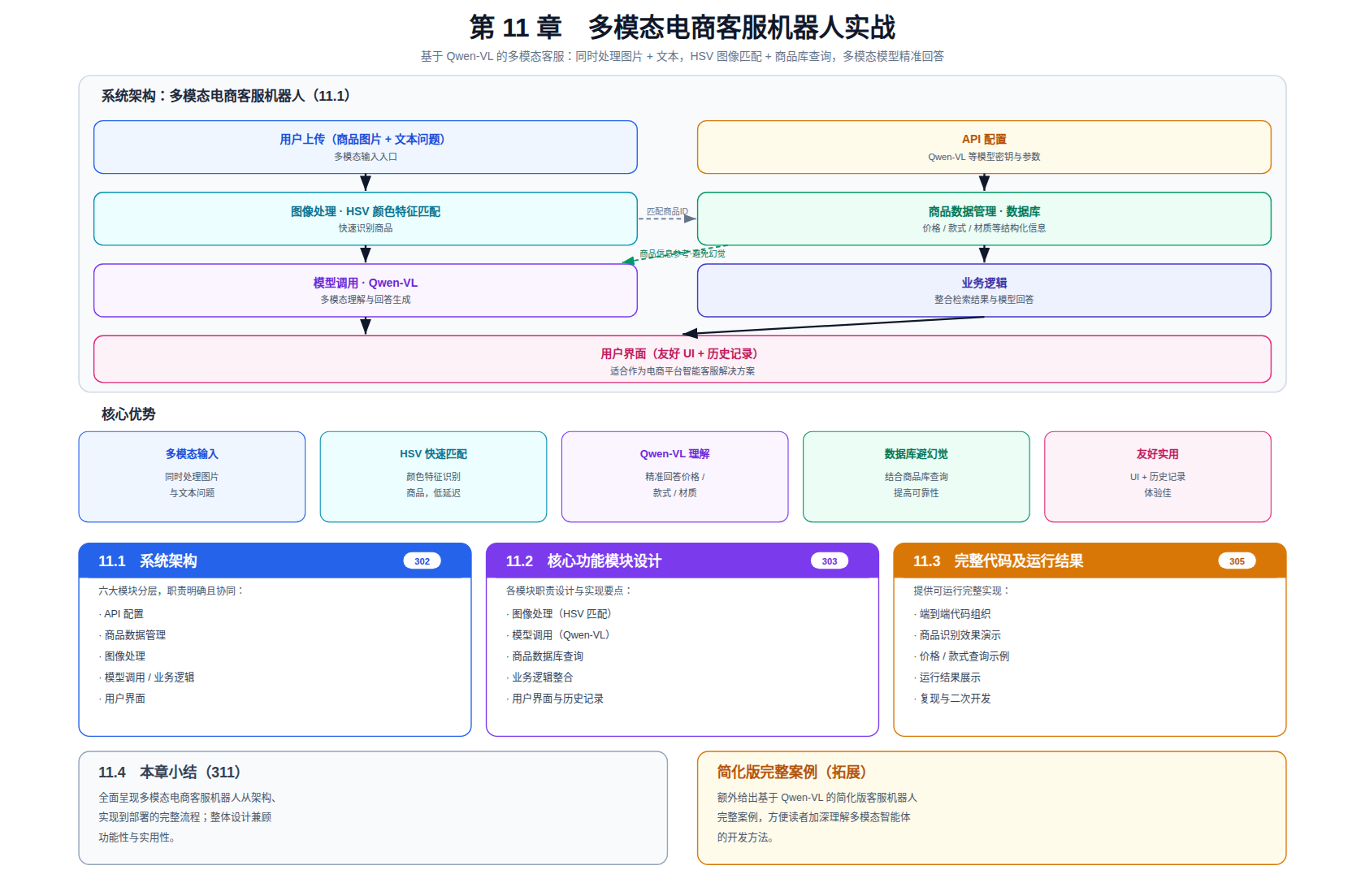This screenshot has height=896, width=1365.
Task: Click the list item 图像处理（HSV 匹配）
Action: click(x=559, y=614)
